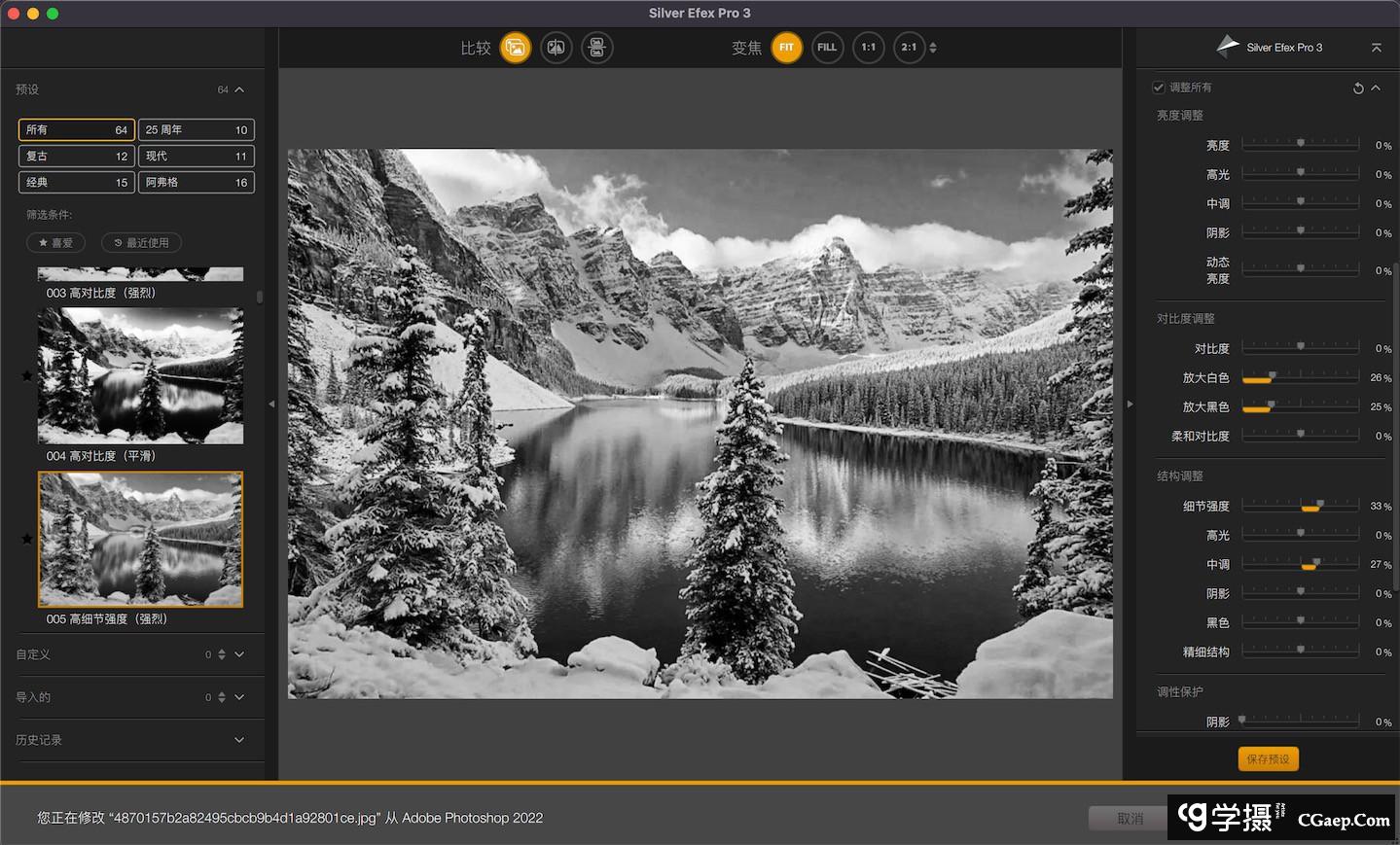Select the 复古 preset category
Screen dimensions: 1400x845
76,157
